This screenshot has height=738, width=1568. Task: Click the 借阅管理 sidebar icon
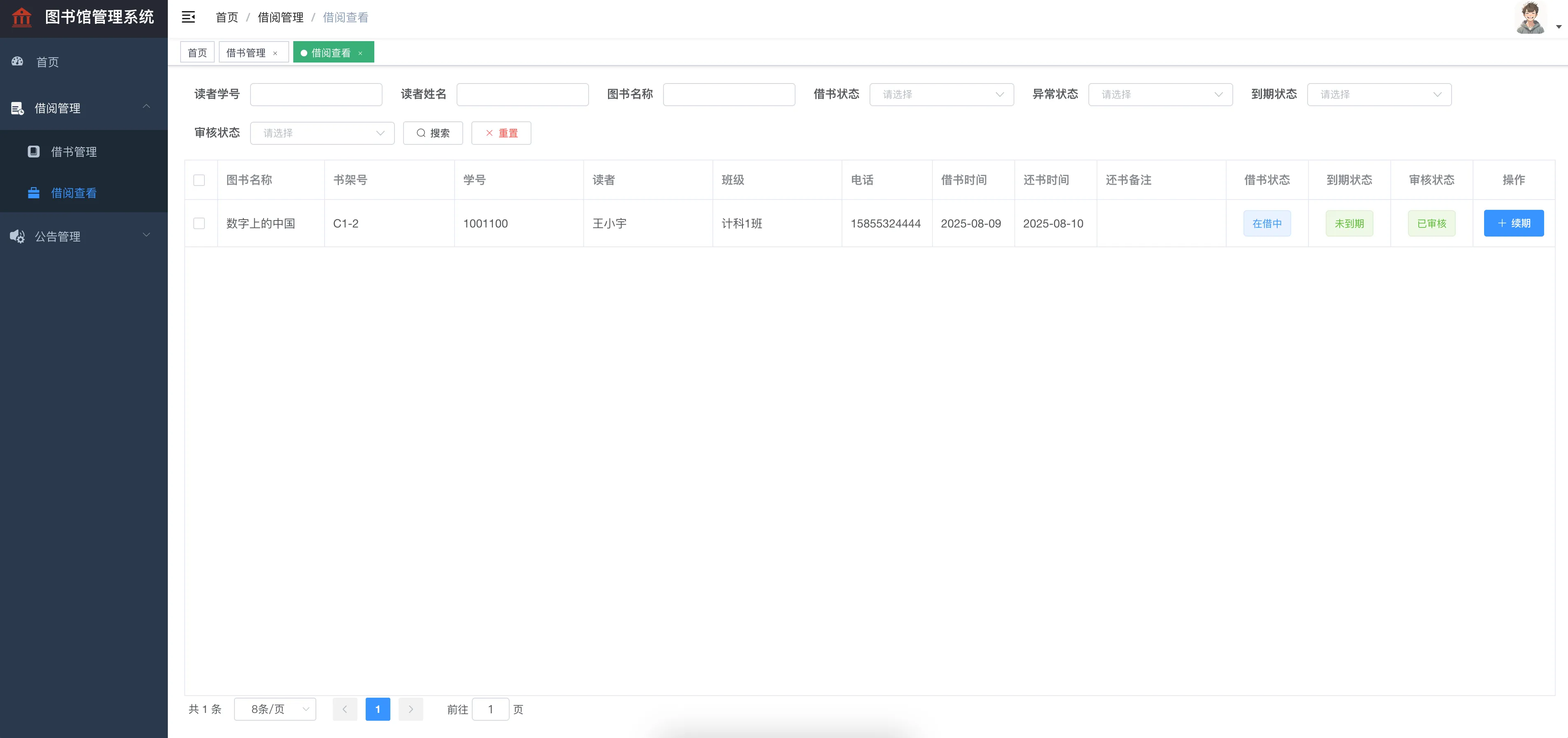click(18, 108)
